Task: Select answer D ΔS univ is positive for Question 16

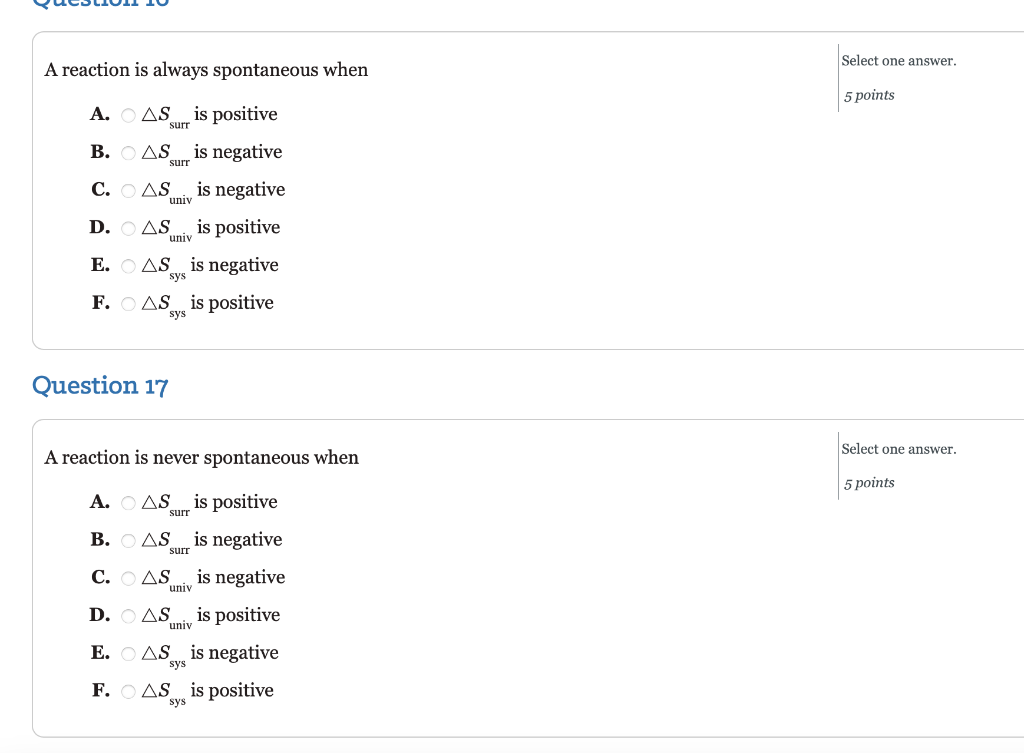Action: (x=128, y=227)
